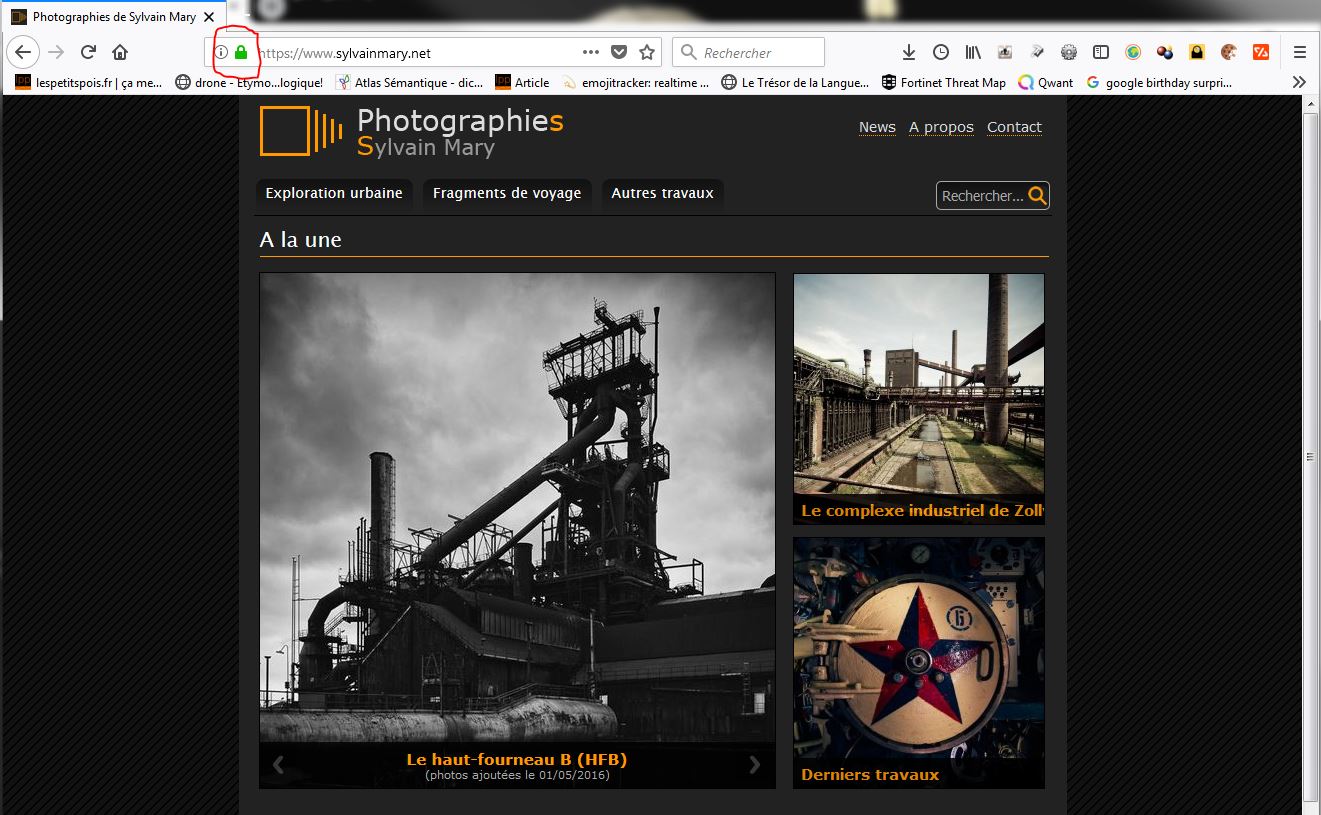
Task: Toggle the sidebar panel icon
Action: 1101,52
